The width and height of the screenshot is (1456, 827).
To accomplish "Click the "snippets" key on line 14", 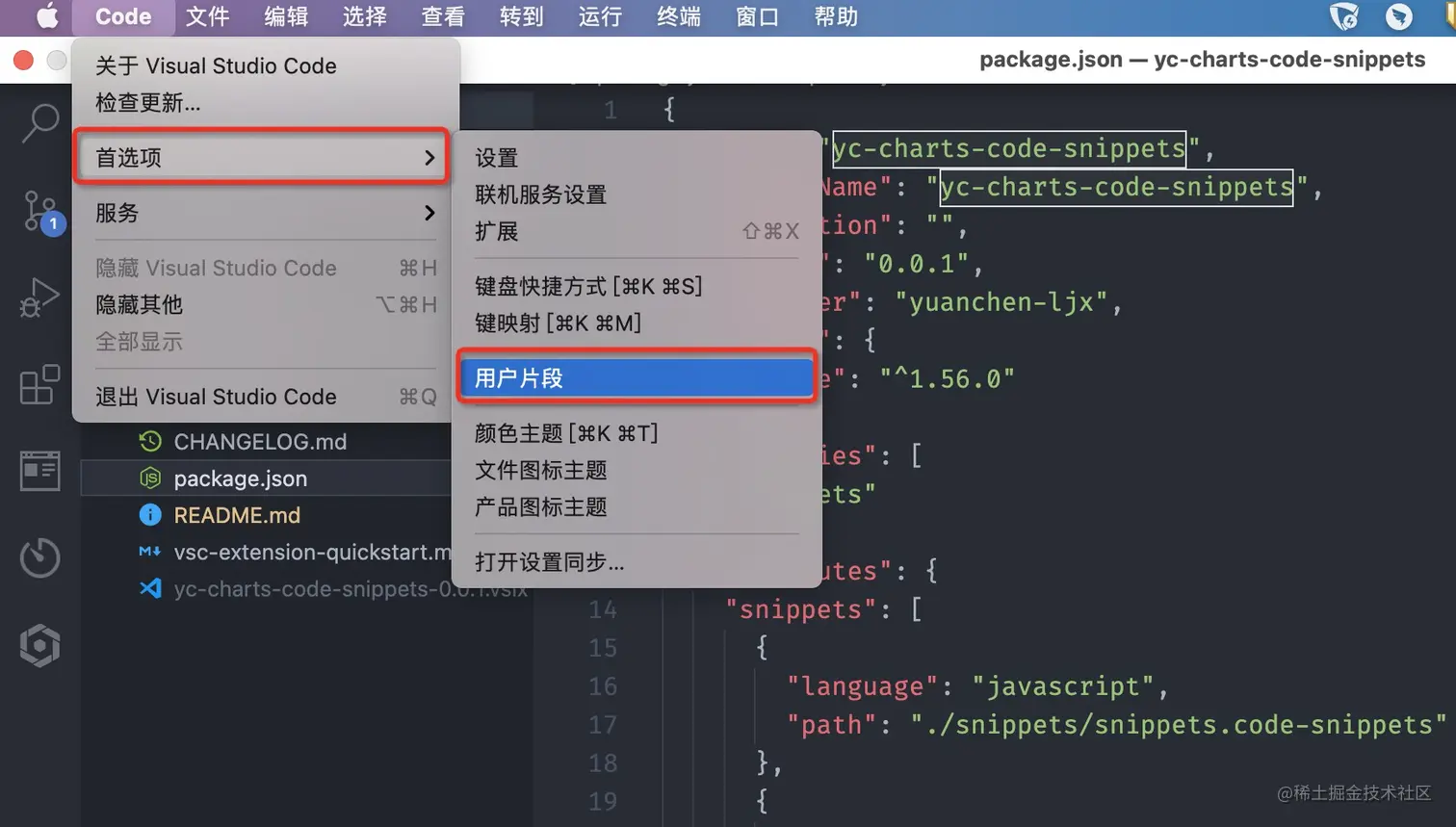I will click(799, 609).
